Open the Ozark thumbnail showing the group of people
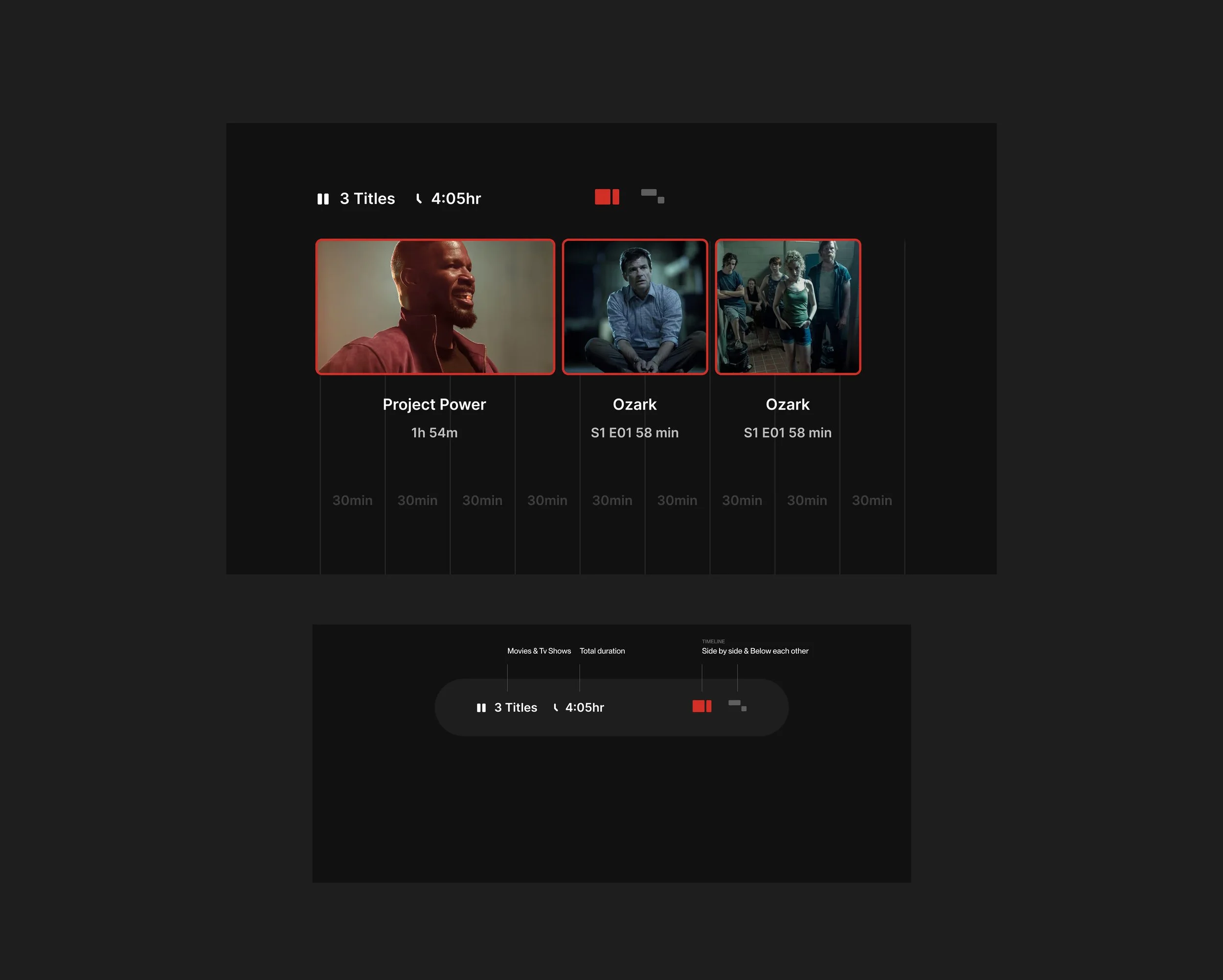 tap(788, 306)
